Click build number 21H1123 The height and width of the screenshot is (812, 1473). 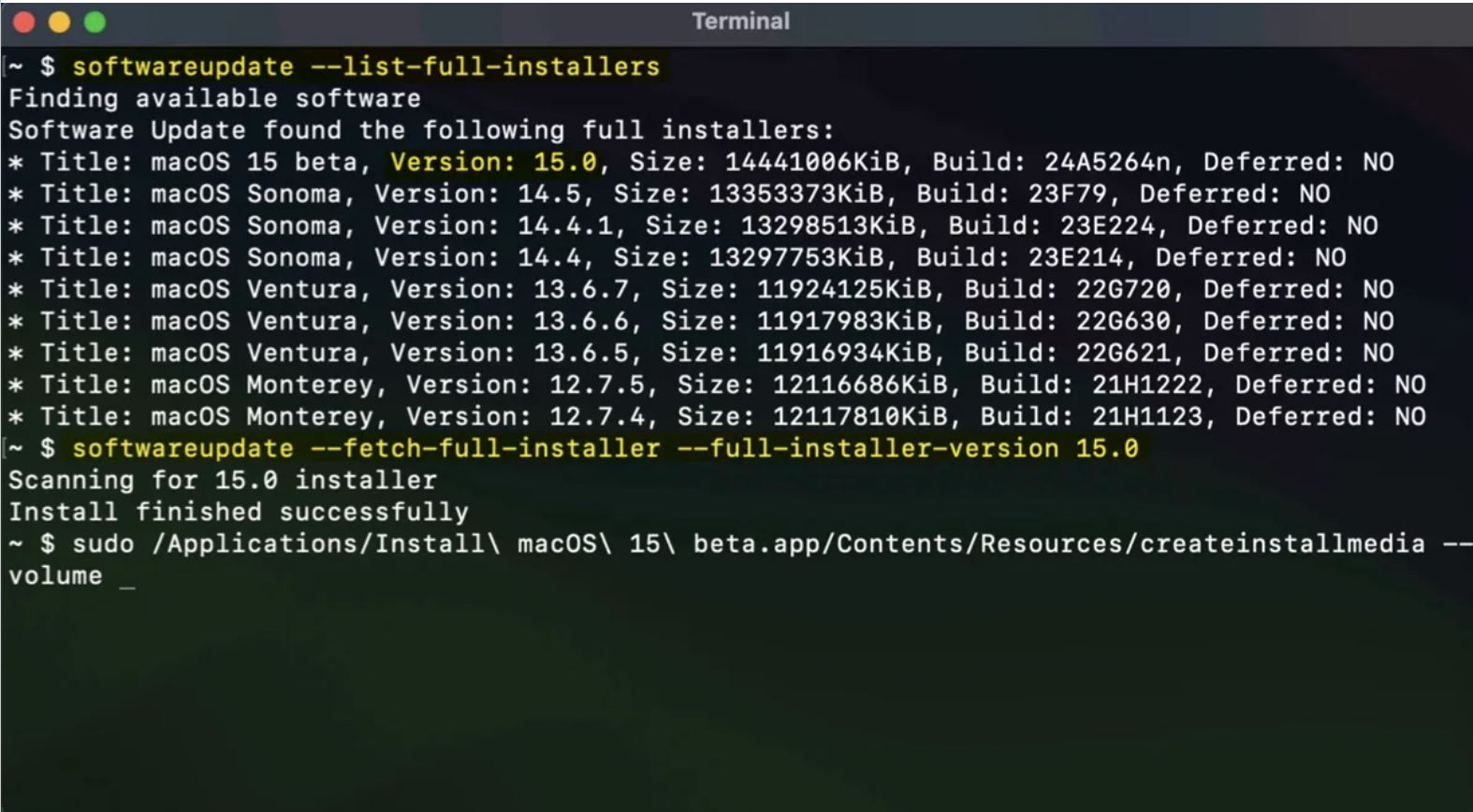(1147, 416)
